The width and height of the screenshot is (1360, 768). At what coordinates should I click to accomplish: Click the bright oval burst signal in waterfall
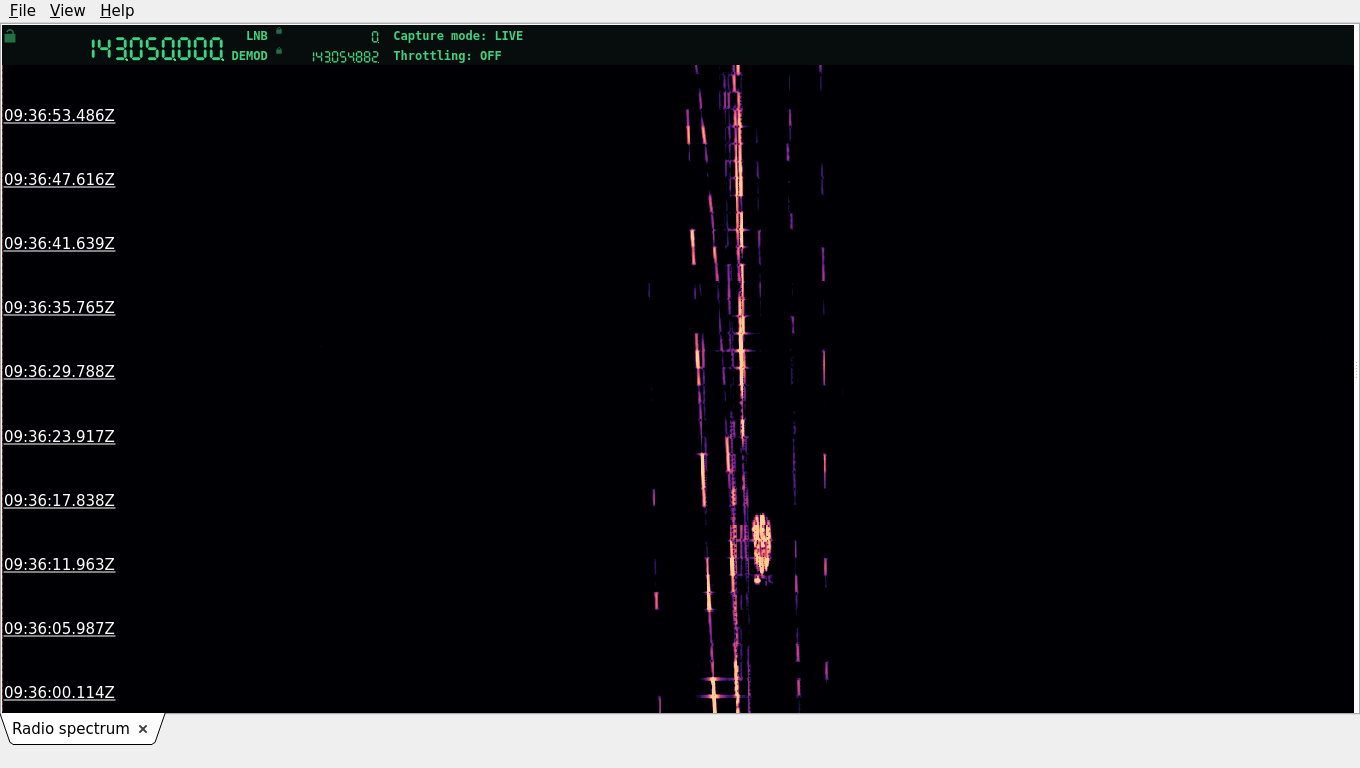[762, 543]
